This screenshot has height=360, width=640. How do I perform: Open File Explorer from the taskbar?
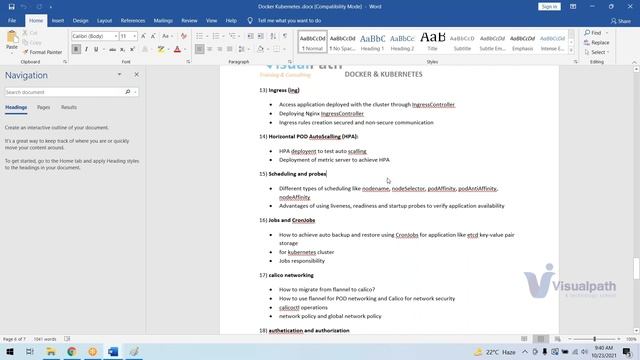point(51,351)
